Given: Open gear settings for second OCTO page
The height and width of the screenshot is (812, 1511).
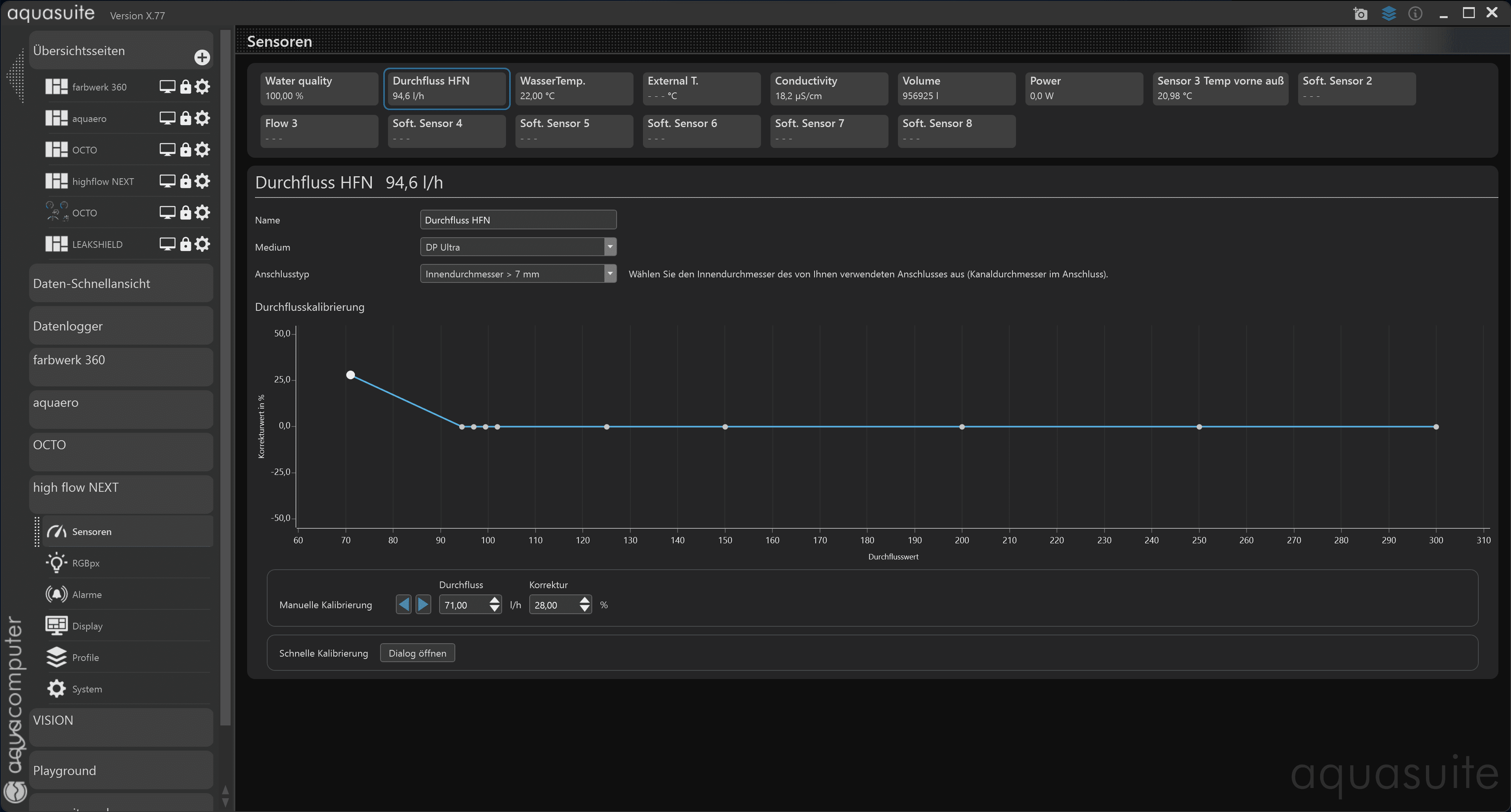Looking at the screenshot, I should click(x=202, y=213).
